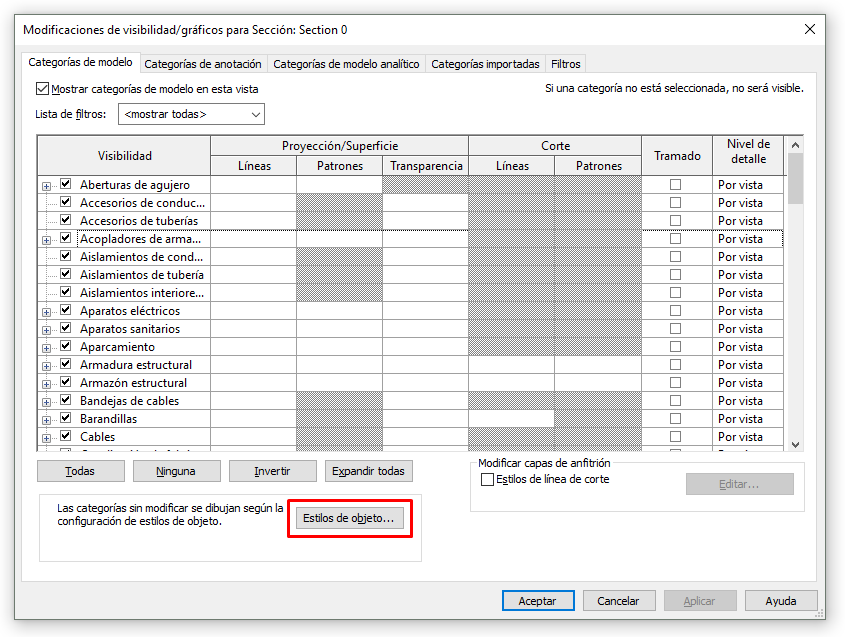Expand the Aparatos sanitarios category
This screenshot has width=845, height=637.
click(46, 330)
